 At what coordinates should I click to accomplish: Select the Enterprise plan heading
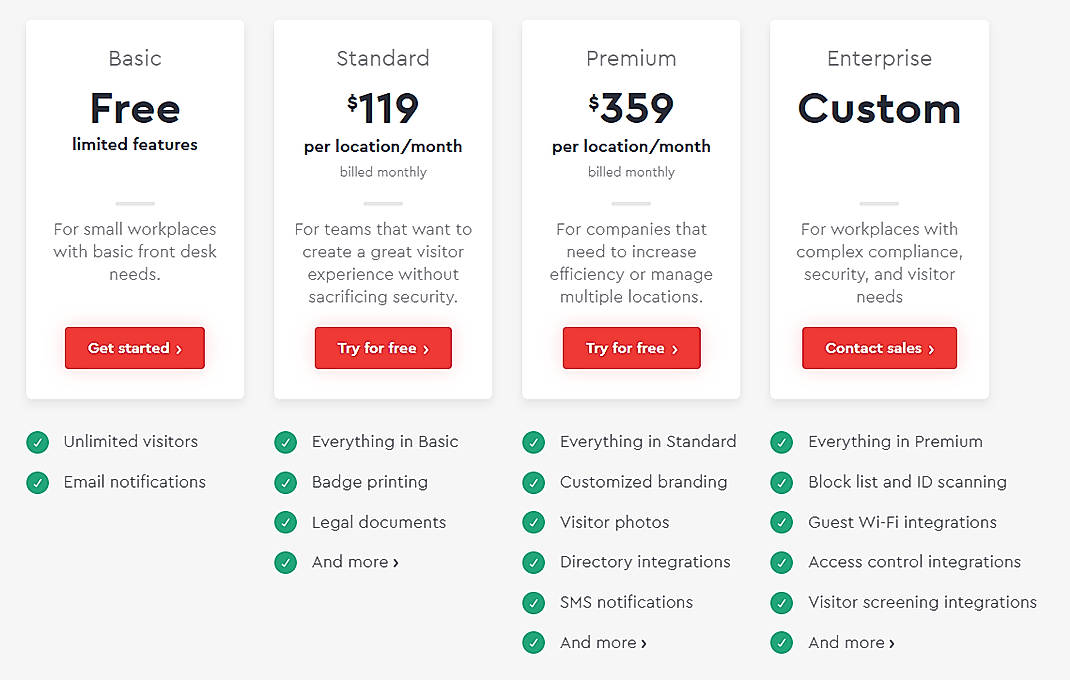pos(879,59)
